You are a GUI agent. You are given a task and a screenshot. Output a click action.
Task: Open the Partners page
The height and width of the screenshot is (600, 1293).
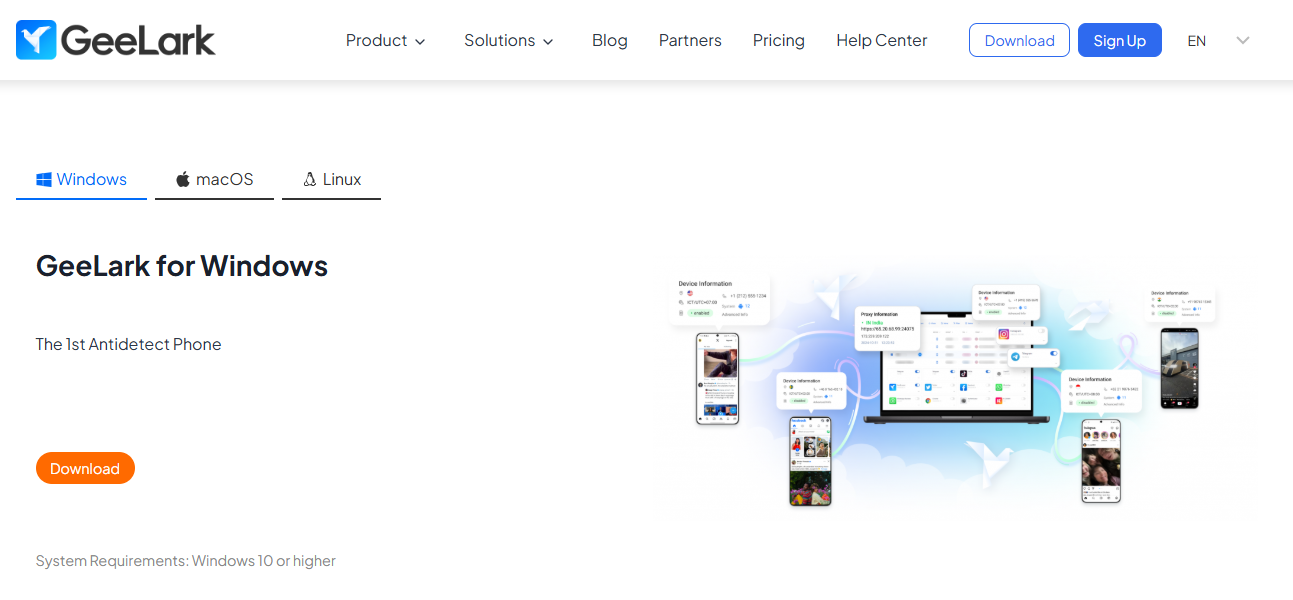click(x=690, y=41)
